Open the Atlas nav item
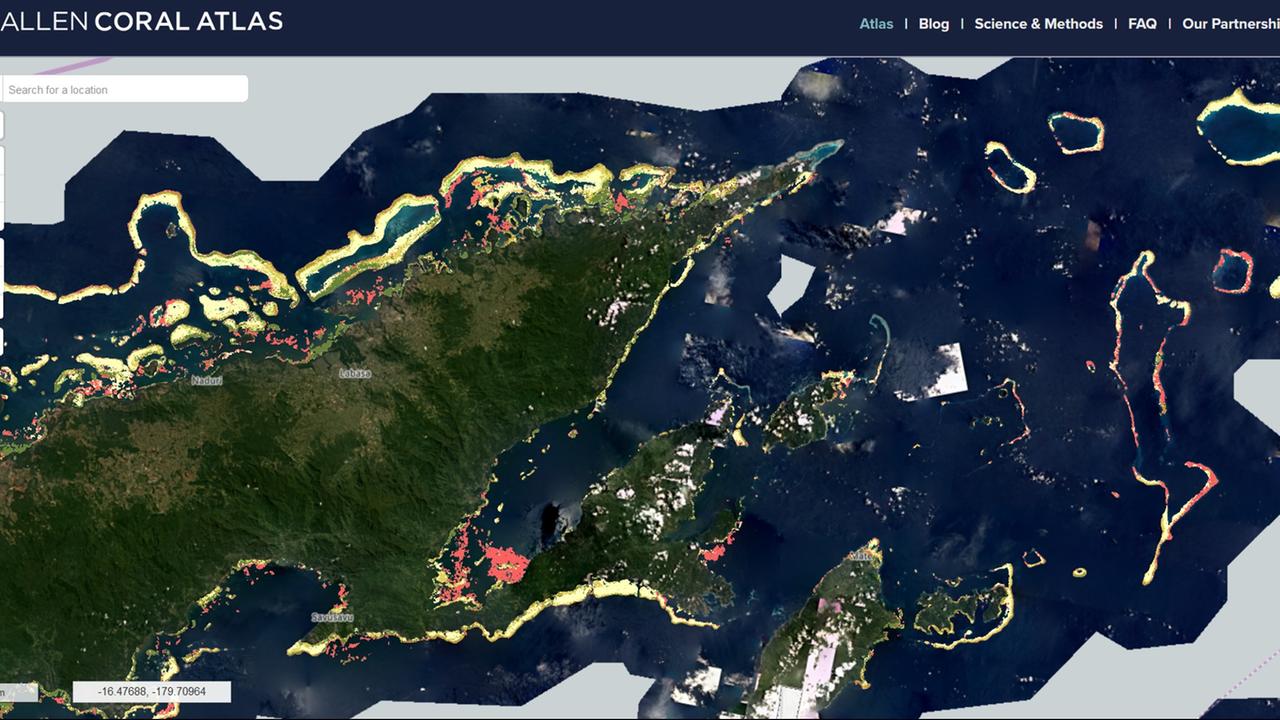Image resolution: width=1280 pixels, height=720 pixels. pyautogui.click(x=876, y=24)
